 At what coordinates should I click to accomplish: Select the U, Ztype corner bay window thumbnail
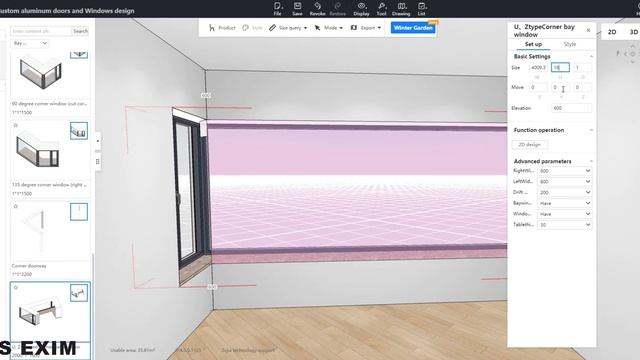tap(41, 312)
